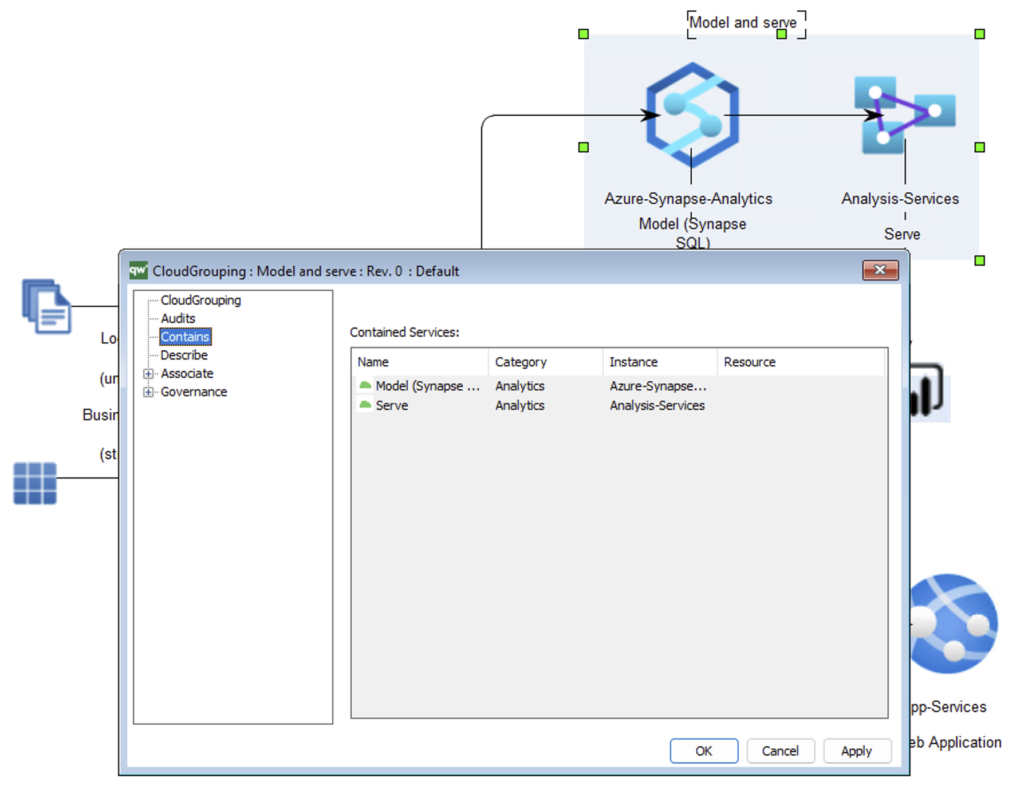This screenshot has height=790, width=1024.
Task: Click the Apply button
Action: coord(857,751)
